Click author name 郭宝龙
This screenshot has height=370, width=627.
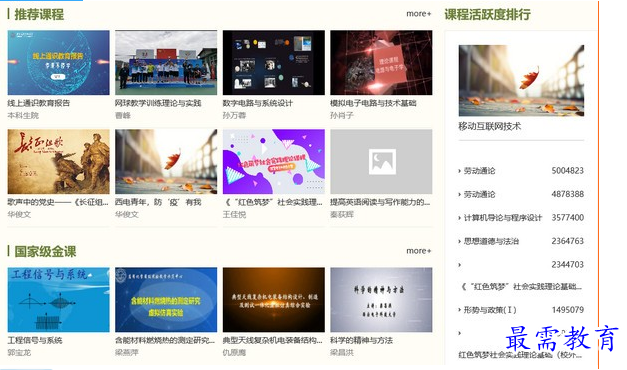coord(19,353)
